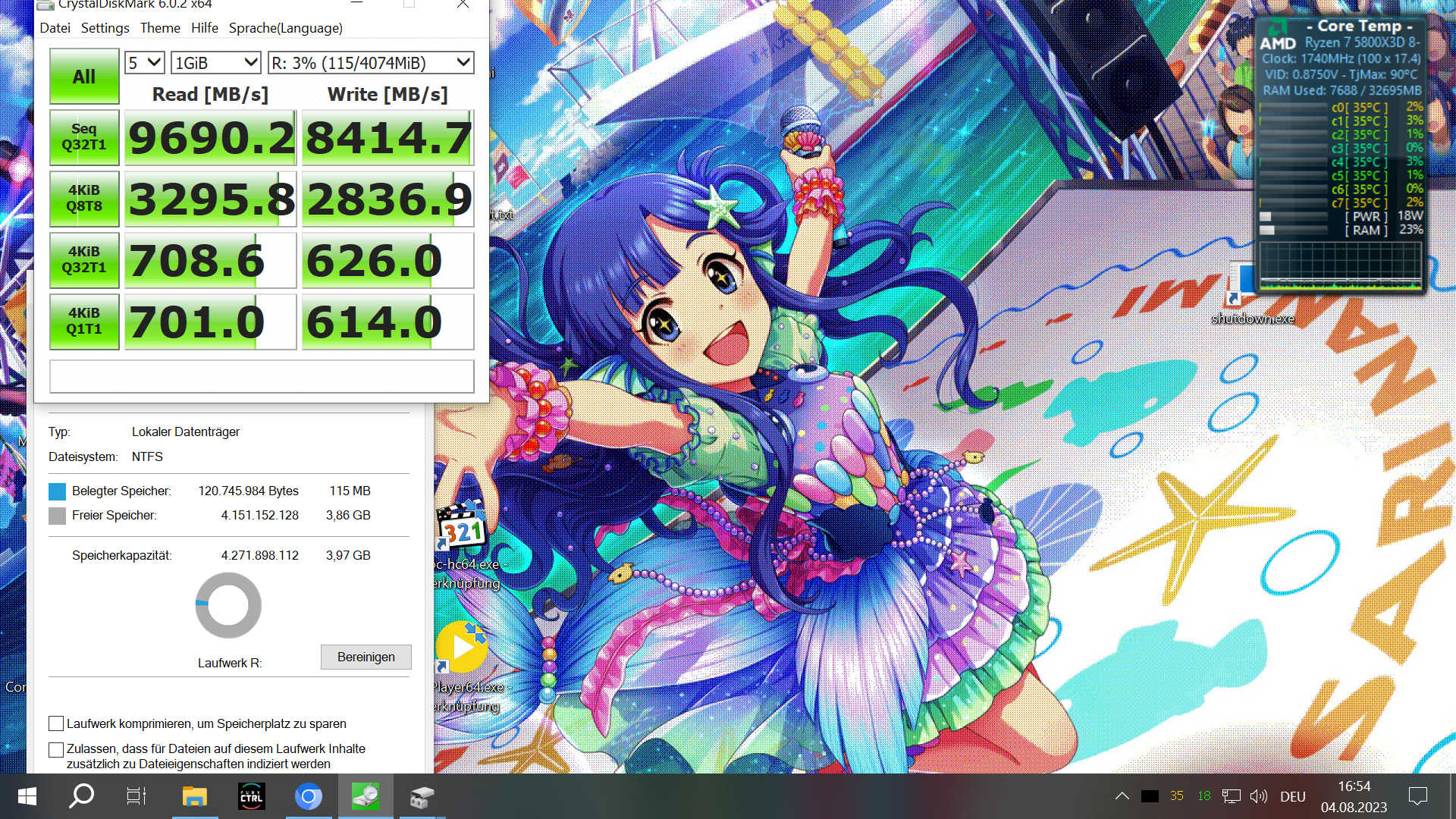Image resolution: width=1456 pixels, height=819 pixels.
Task: Click the Bereinigen button
Action: [366, 657]
